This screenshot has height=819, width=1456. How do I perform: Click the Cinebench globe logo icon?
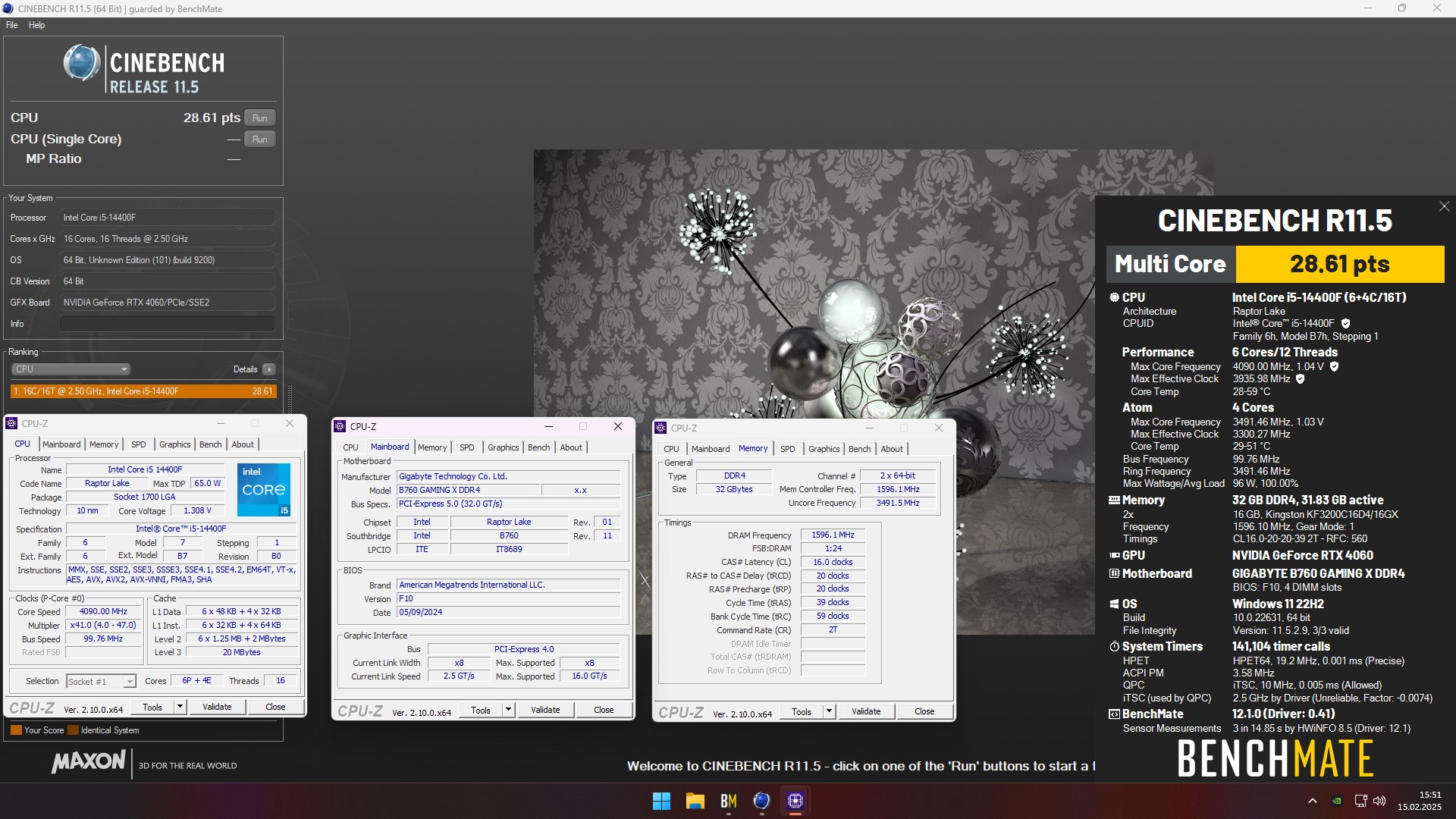(82, 63)
